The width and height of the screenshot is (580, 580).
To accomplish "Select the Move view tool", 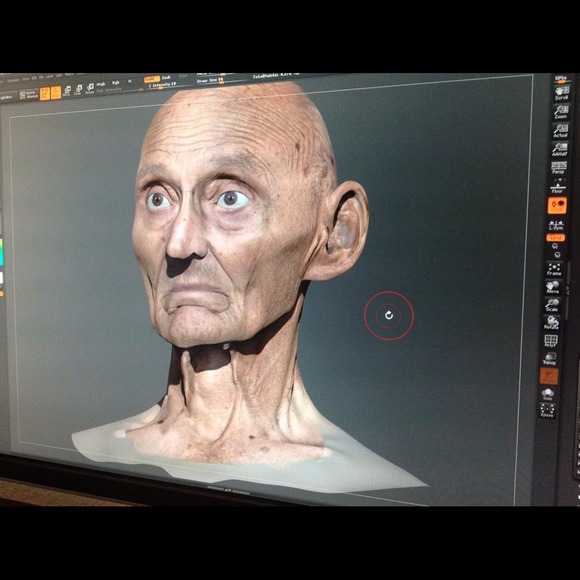I will point(553,287).
